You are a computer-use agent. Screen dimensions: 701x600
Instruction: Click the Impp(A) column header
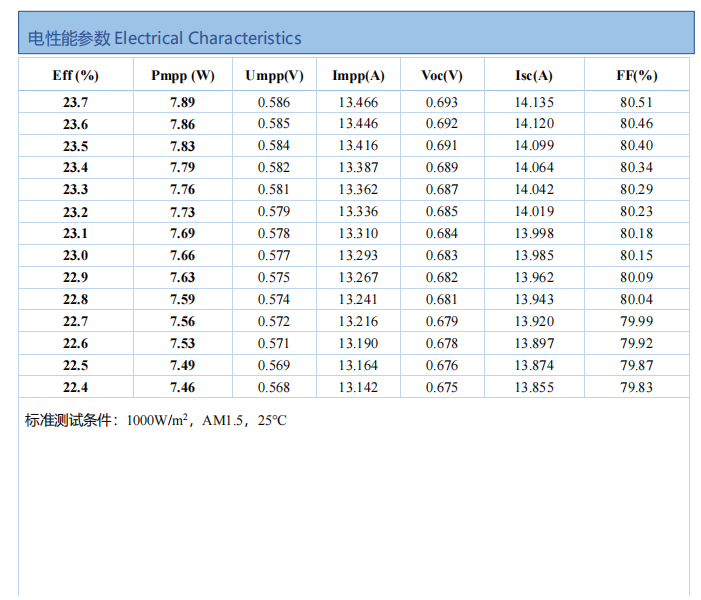click(358, 76)
